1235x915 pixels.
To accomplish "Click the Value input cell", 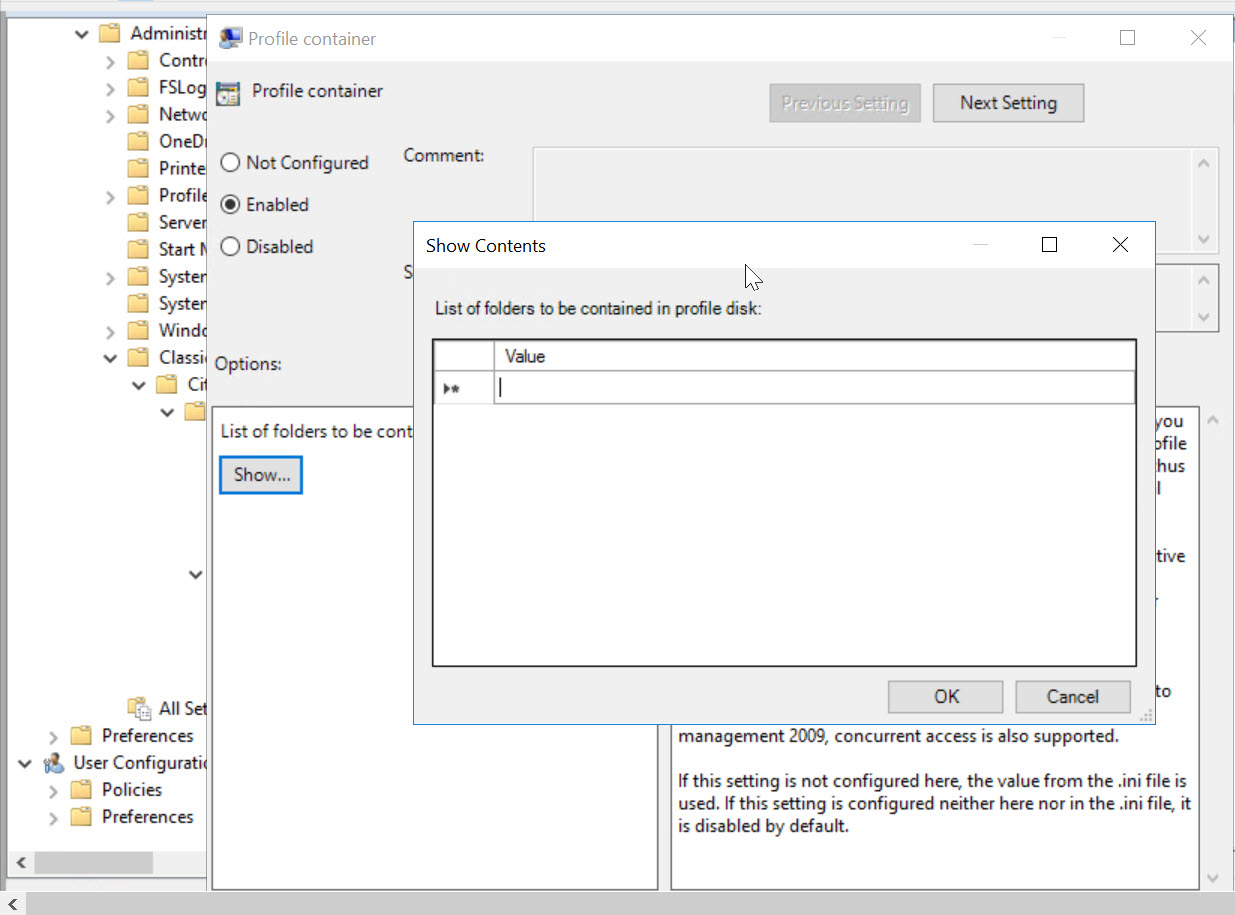I will pyautogui.click(x=814, y=388).
